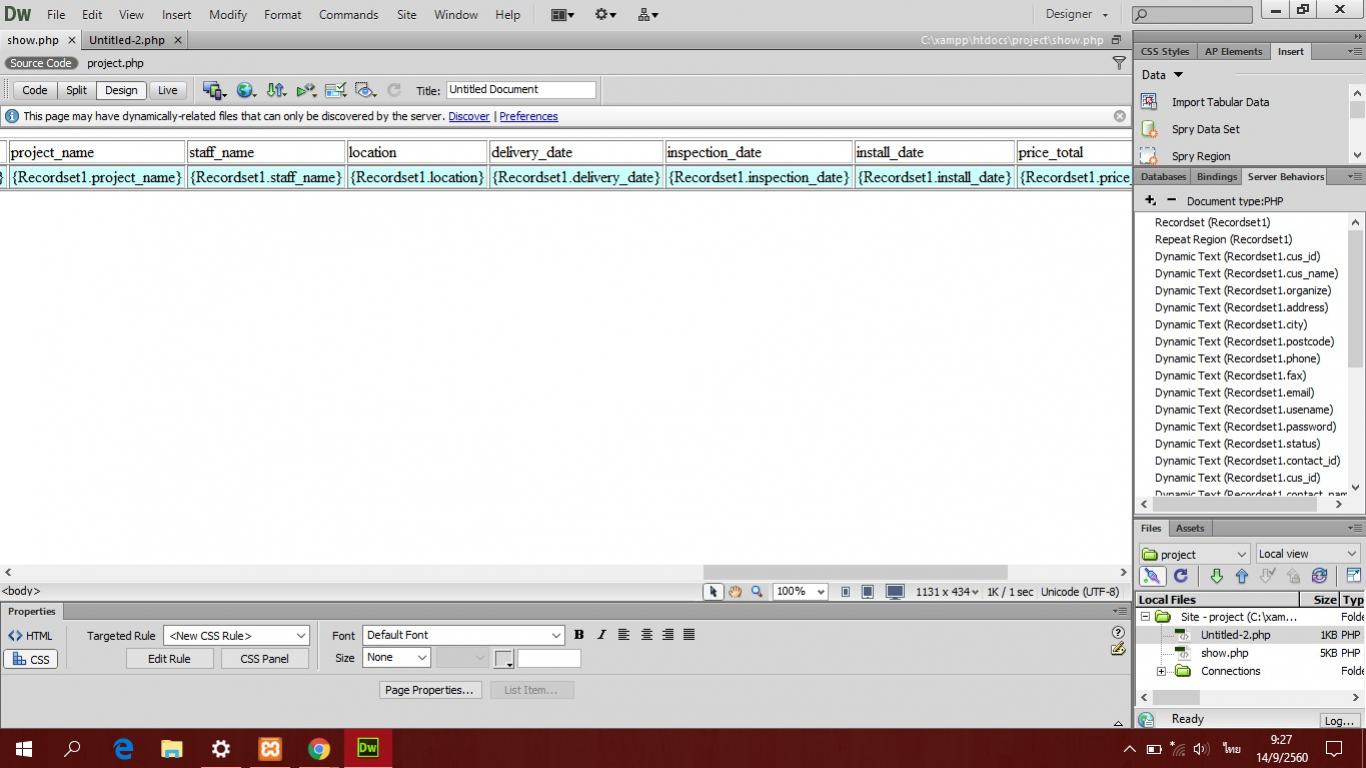Toggle Italic formatting in Properties
Image resolution: width=1366 pixels, height=768 pixels.
click(601, 635)
